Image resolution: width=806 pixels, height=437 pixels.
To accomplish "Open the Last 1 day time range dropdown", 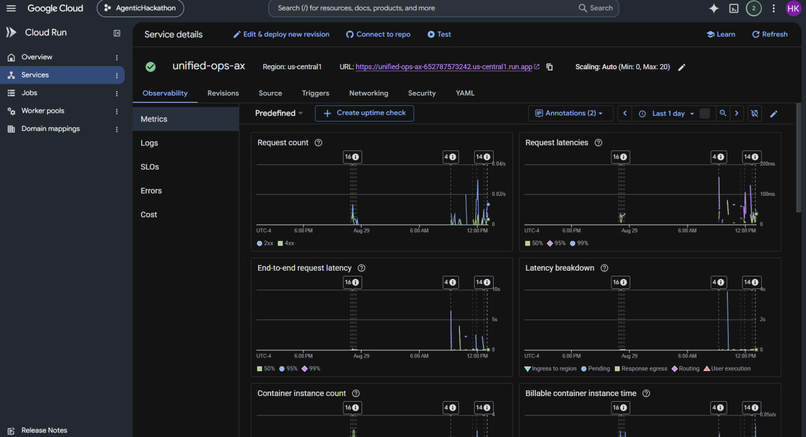I will (x=667, y=114).
